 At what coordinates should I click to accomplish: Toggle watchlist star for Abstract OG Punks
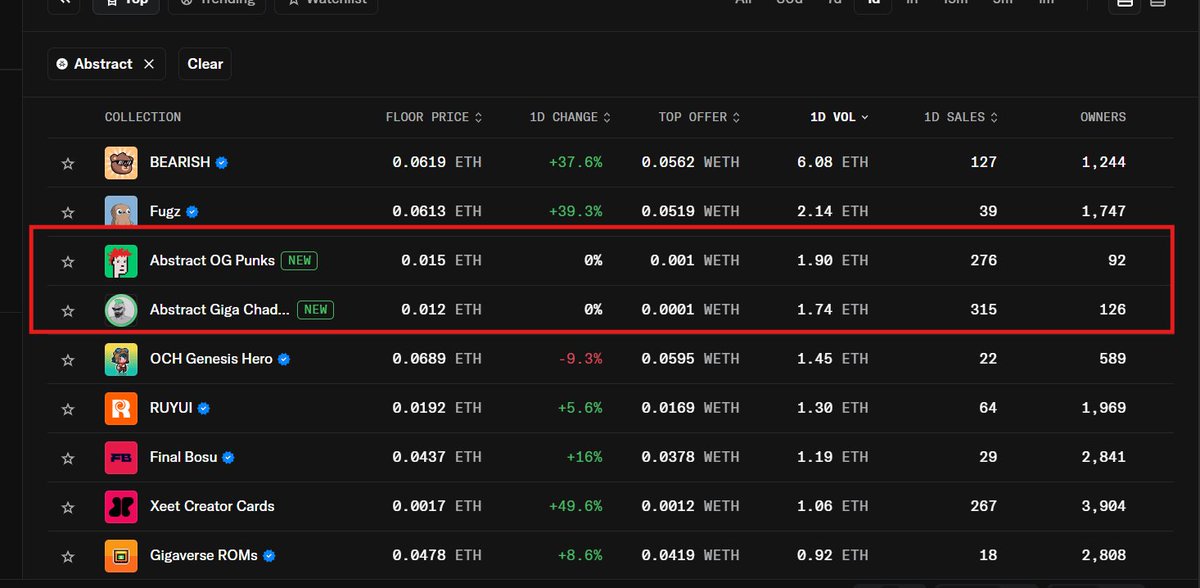point(68,261)
